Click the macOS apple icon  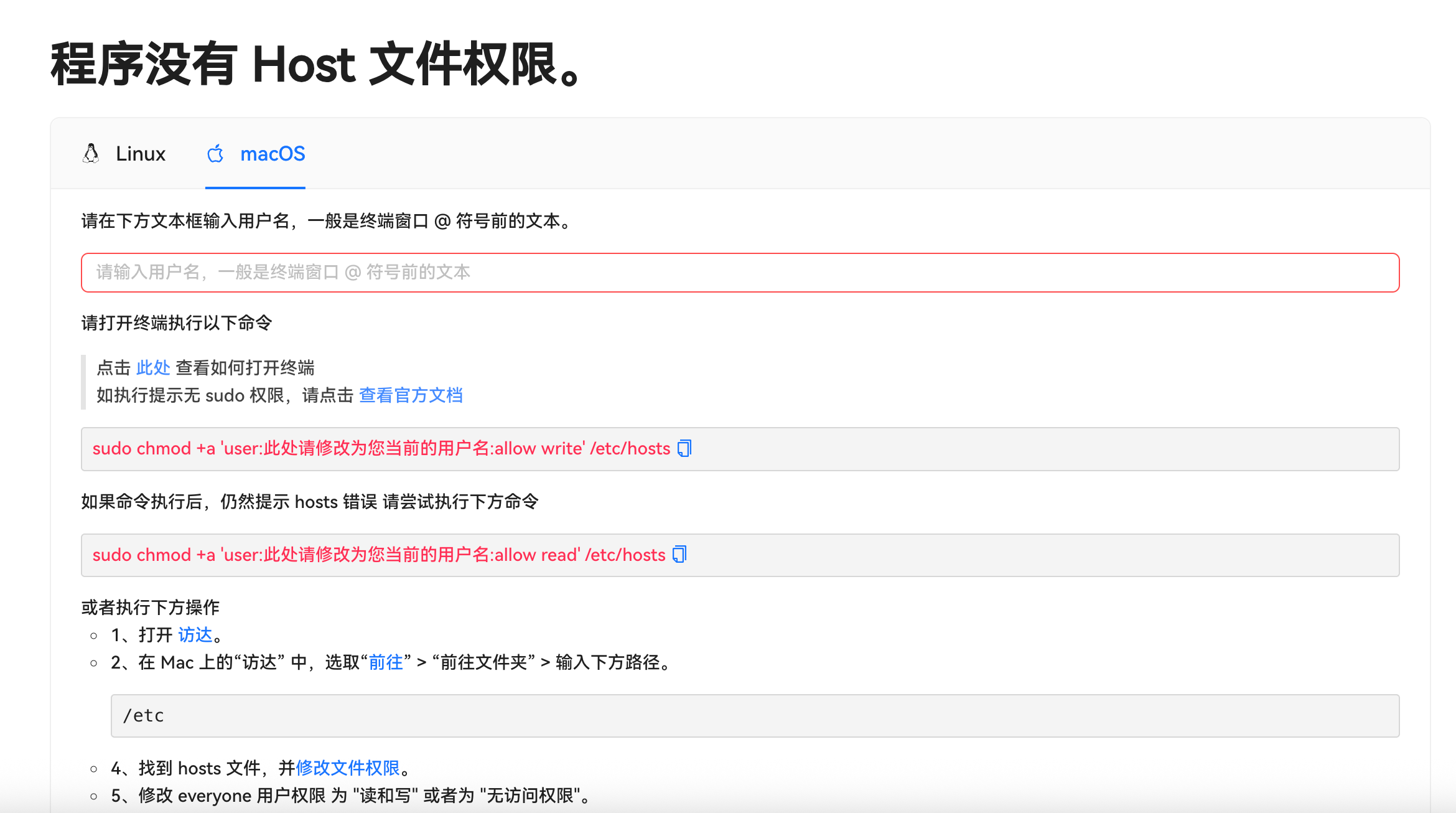pos(215,154)
